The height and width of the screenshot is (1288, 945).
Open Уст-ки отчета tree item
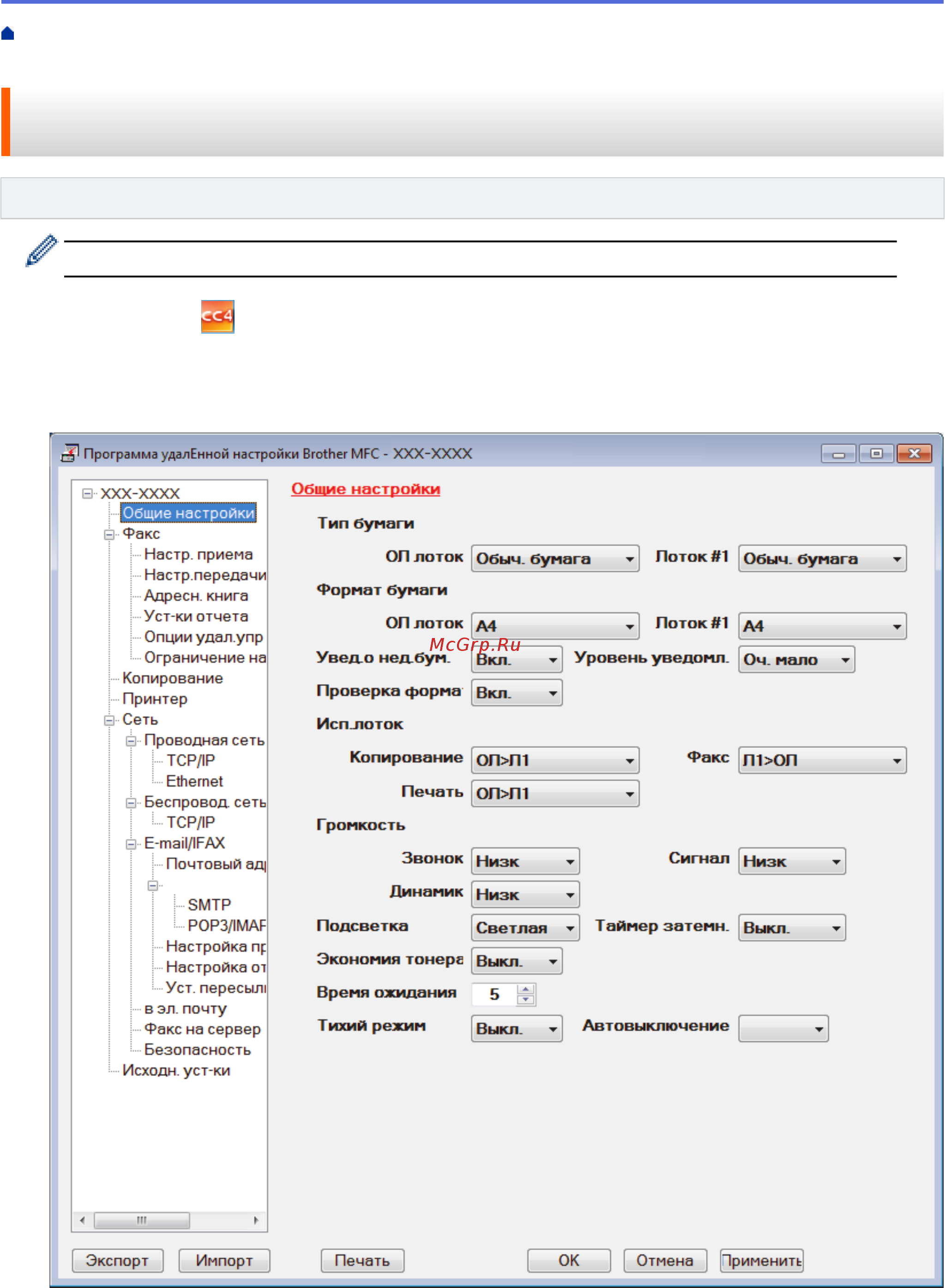click(x=196, y=616)
